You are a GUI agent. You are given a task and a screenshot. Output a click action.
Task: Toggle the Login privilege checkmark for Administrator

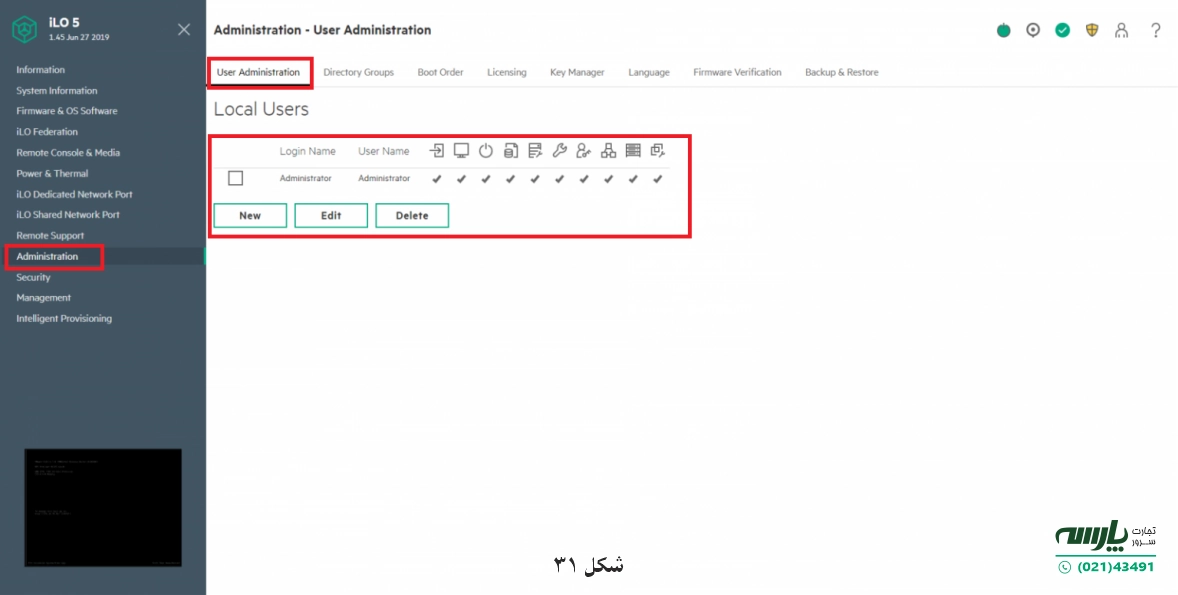[x=437, y=179]
